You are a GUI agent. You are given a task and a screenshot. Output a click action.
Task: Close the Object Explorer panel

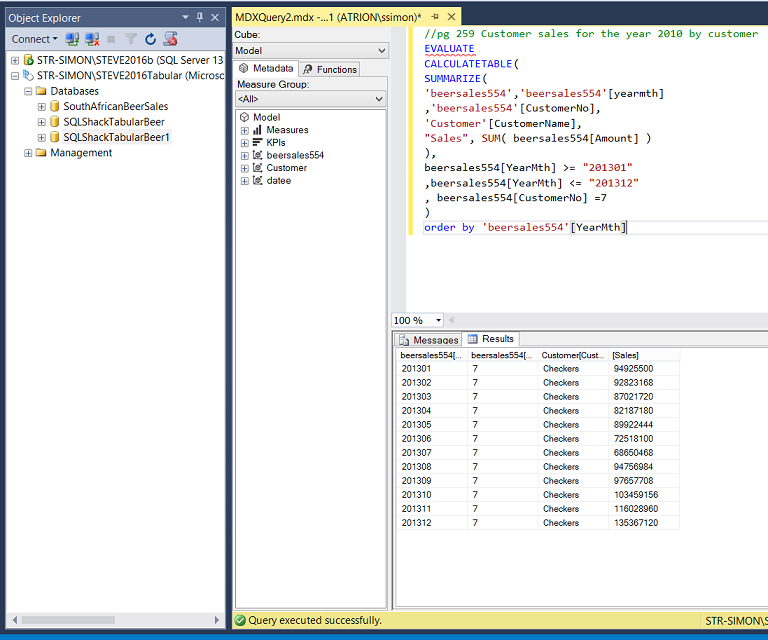pos(215,17)
